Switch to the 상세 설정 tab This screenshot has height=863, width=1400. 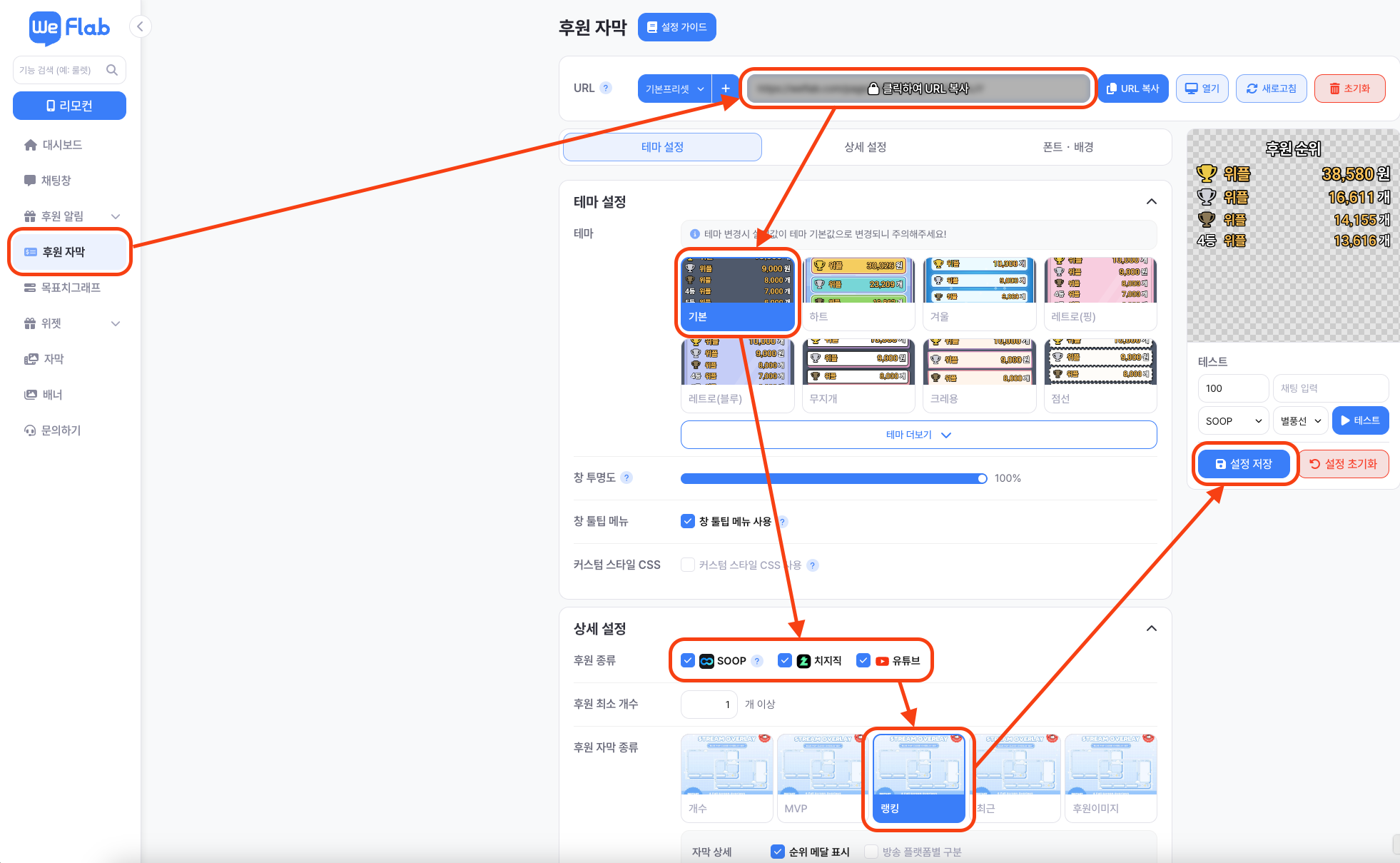pos(865,147)
